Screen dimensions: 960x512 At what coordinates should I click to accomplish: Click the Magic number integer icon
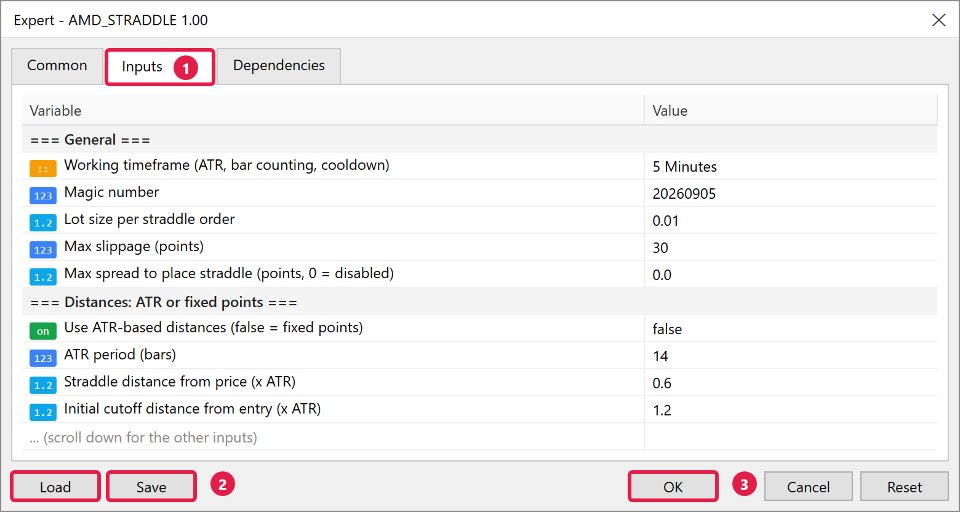tap(43, 195)
